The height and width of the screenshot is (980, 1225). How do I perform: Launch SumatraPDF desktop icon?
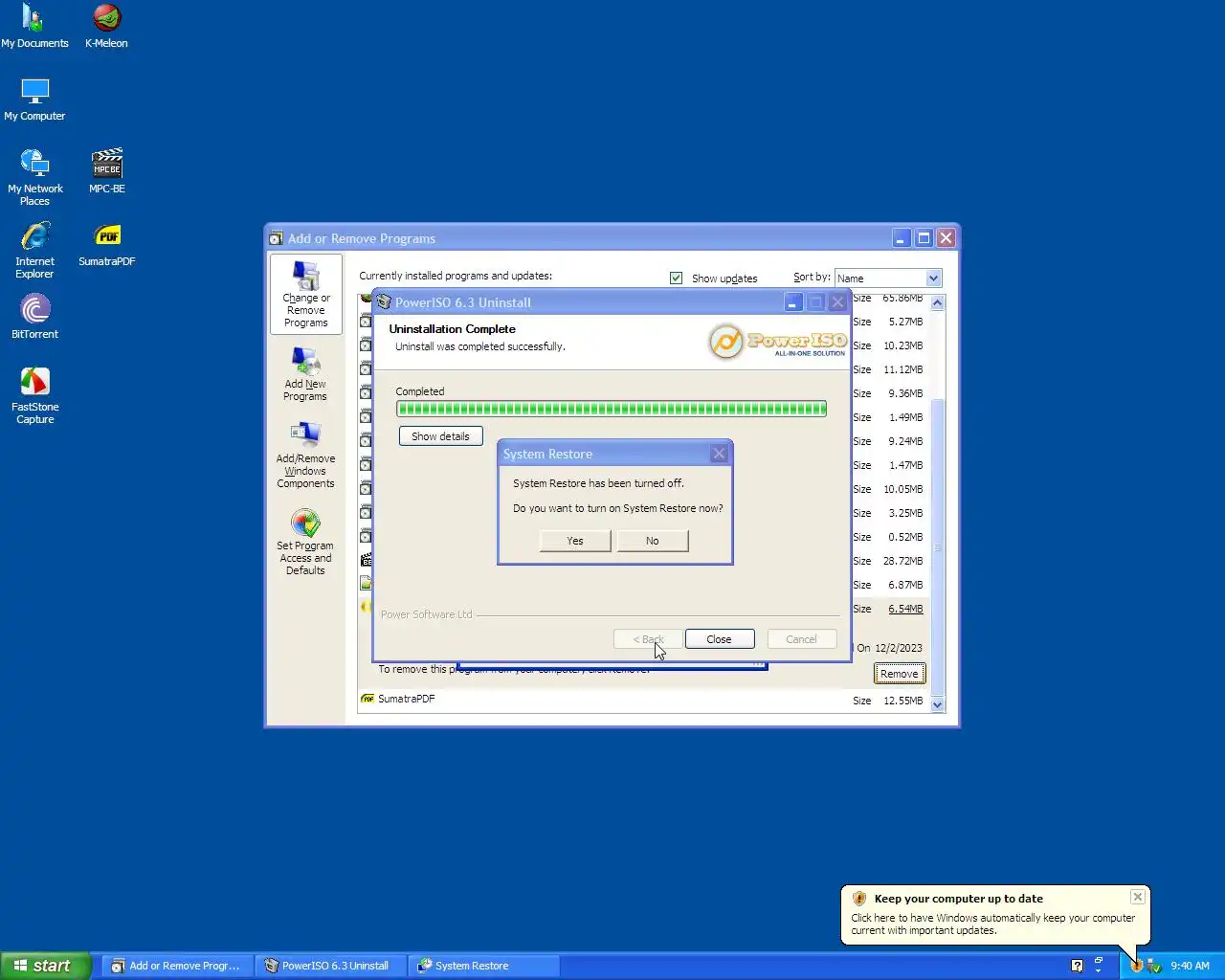pos(106,245)
